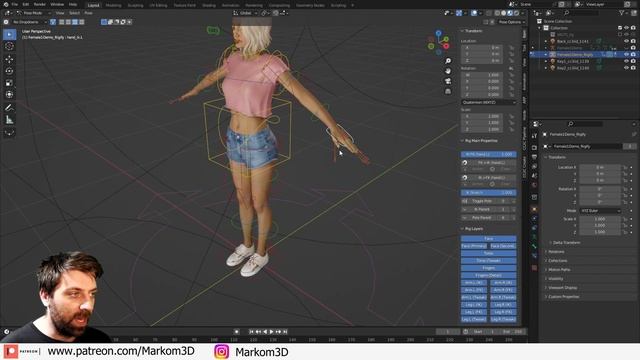Toggle camera view icon in viewport

click(448, 81)
